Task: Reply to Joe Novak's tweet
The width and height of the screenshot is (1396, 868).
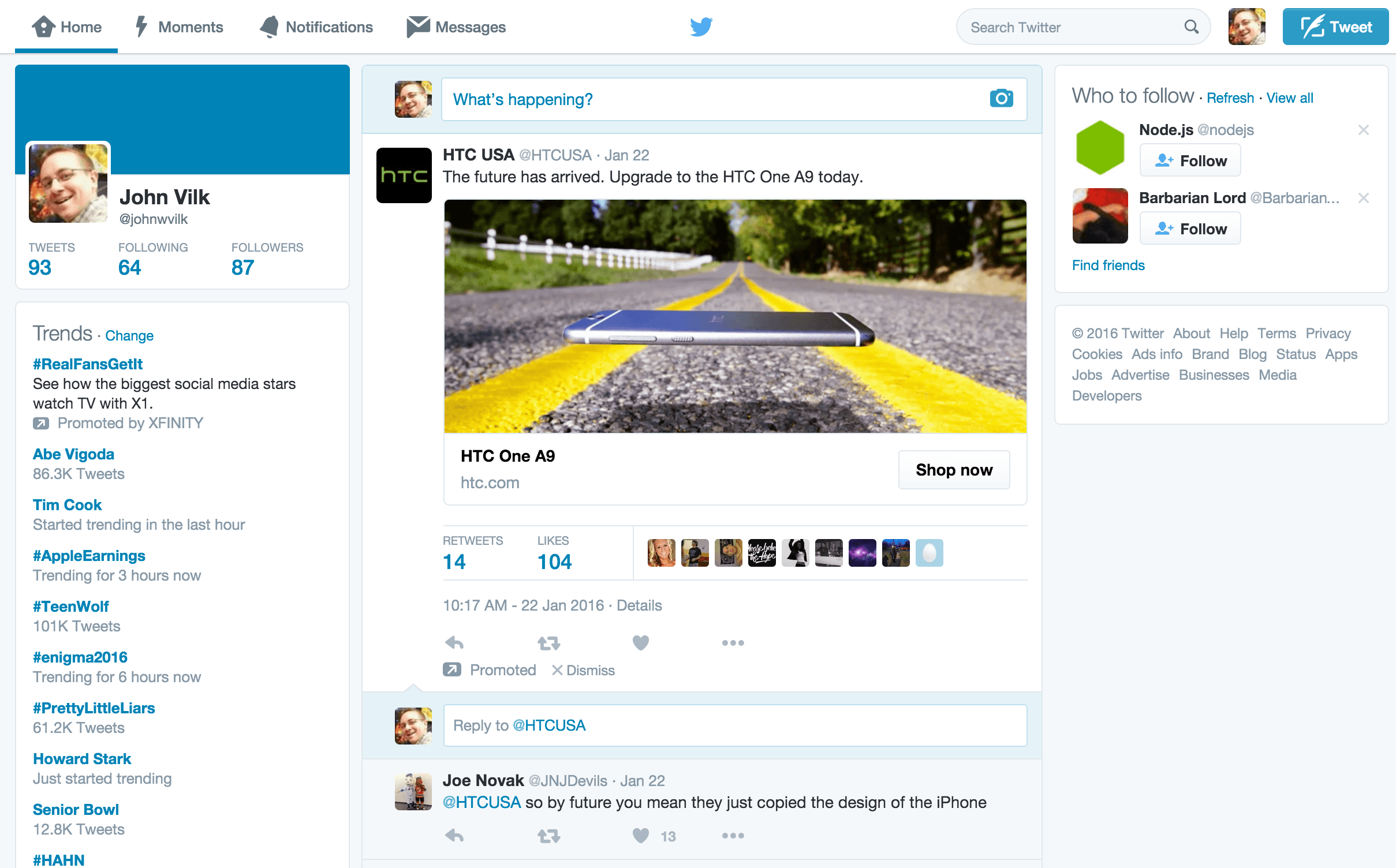Action: [x=454, y=835]
